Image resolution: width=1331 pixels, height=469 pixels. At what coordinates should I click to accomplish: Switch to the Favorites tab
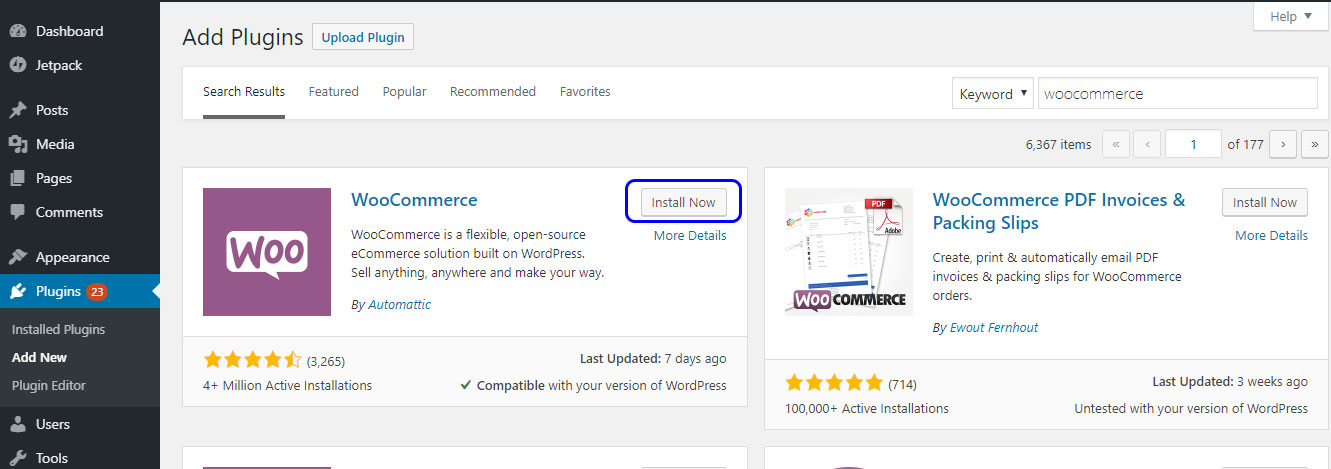click(x=585, y=91)
